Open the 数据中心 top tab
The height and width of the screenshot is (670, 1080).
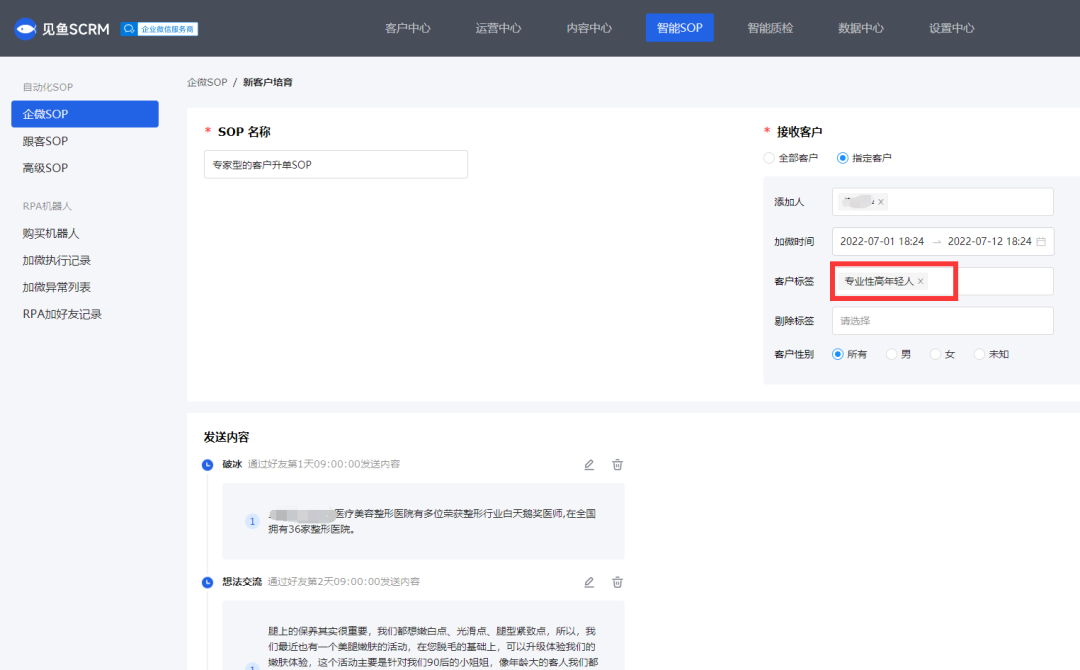(x=860, y=28)
